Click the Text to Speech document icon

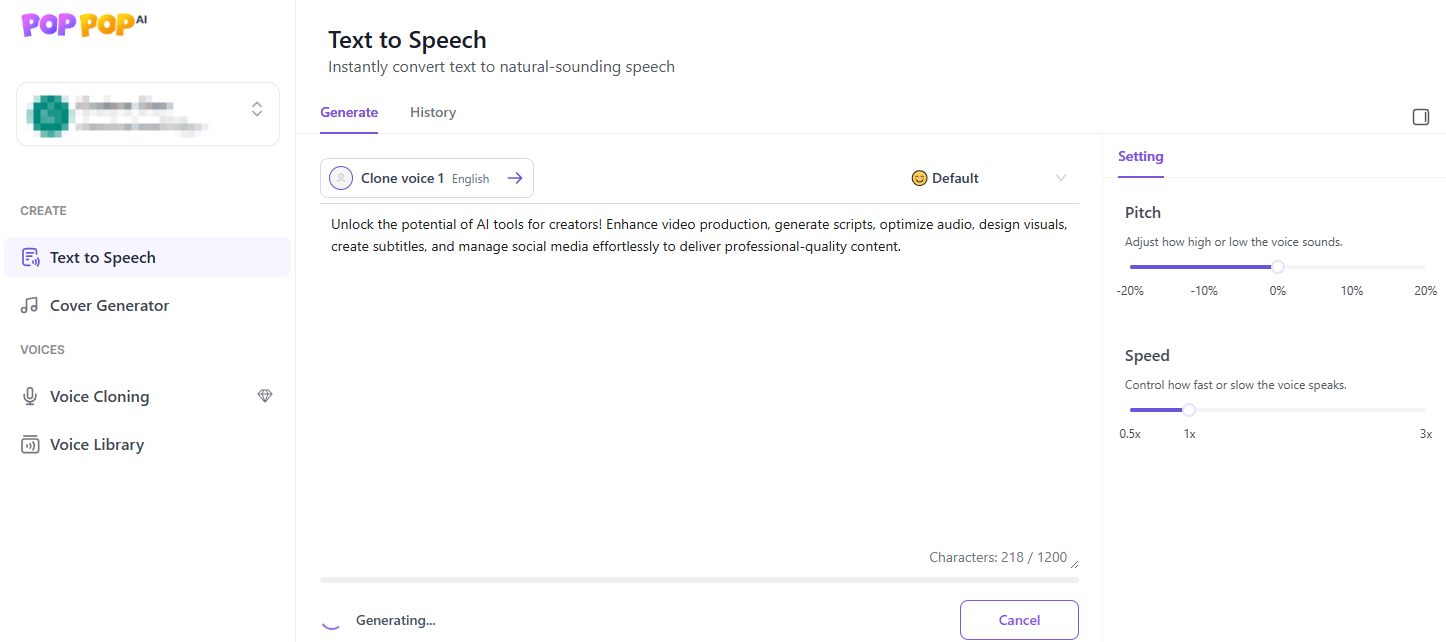tap(30, 257)
